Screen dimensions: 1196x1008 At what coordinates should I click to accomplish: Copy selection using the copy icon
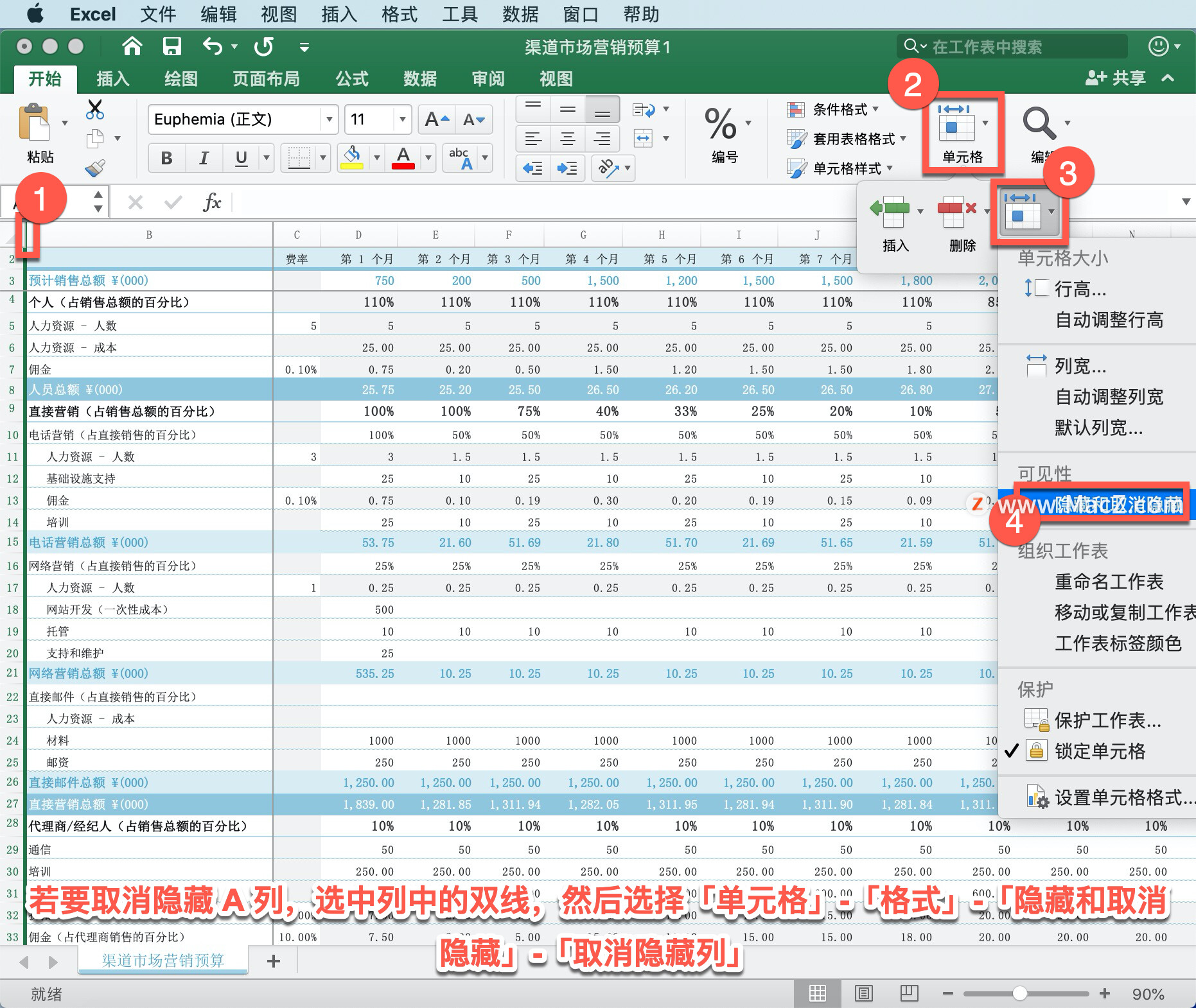click(x=95, y=138)
